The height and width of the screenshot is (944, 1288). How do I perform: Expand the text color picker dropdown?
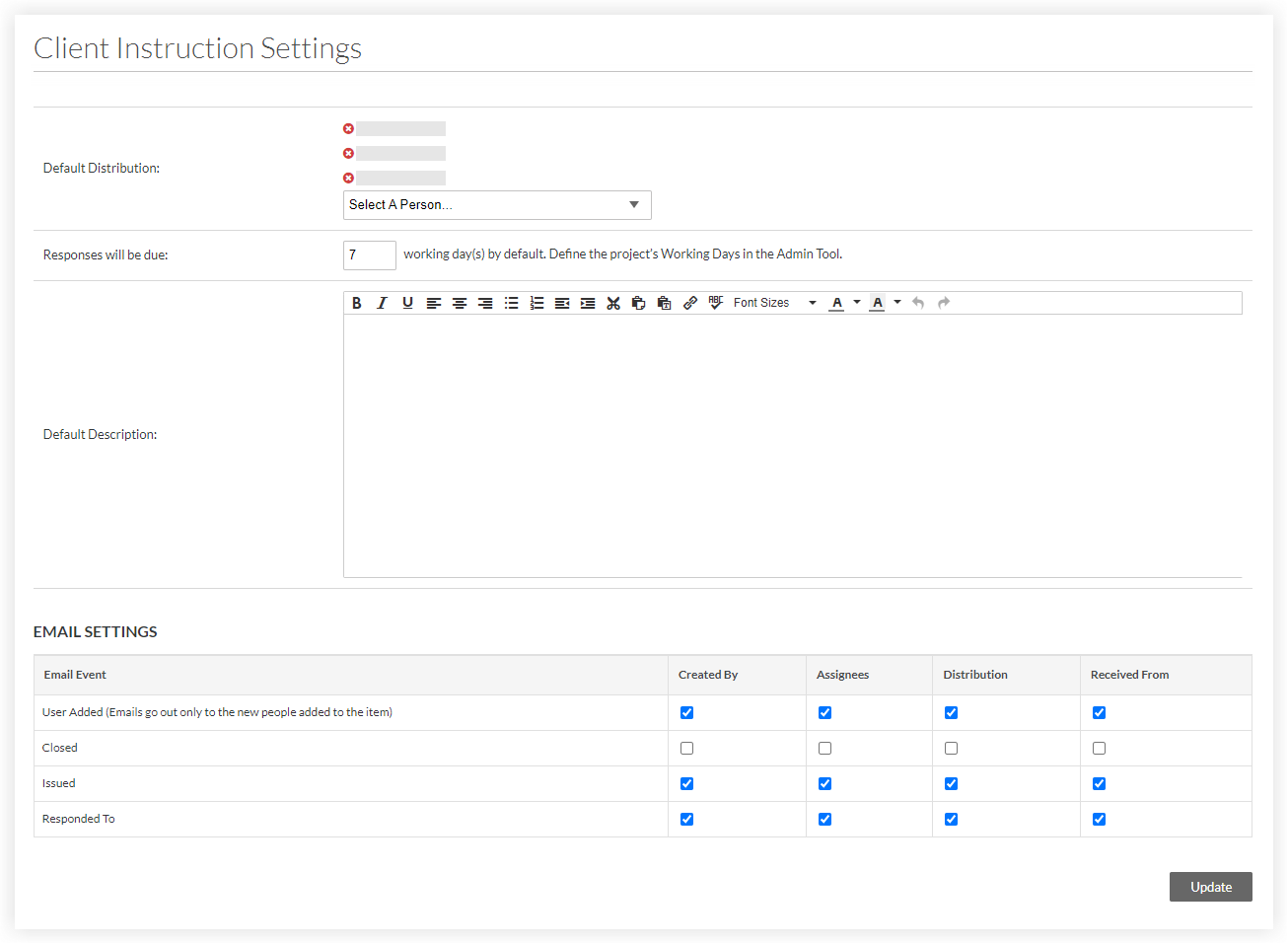(857, 303)
